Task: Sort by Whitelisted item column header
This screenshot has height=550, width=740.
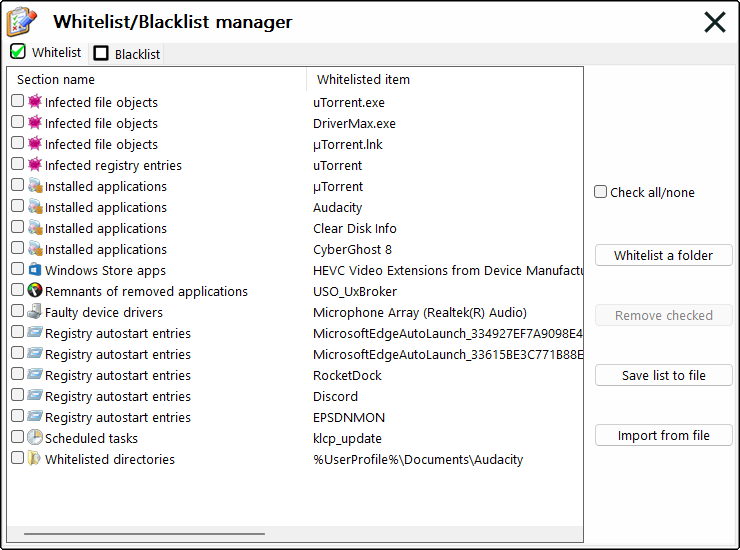Action: [445, 79]
